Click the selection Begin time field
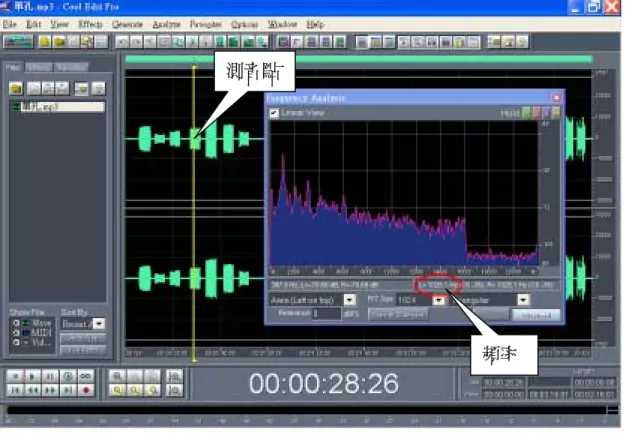The image size is (625, 439). click(503, 382)
